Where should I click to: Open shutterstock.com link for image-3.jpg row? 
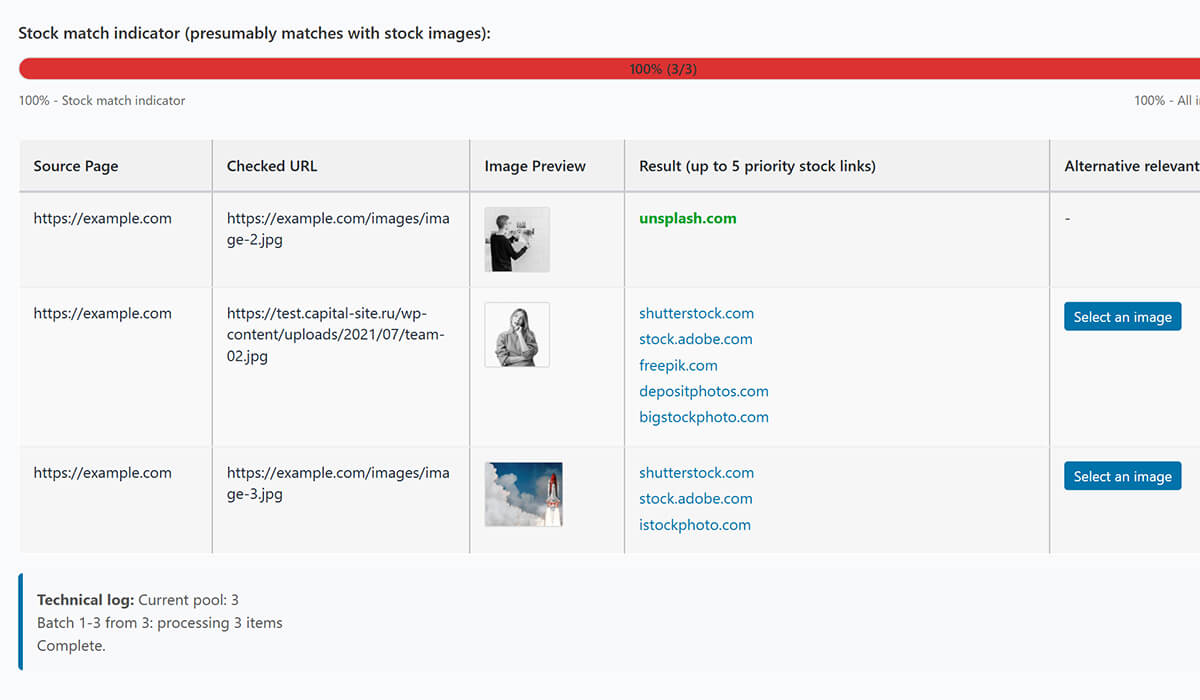(x=696, y=473)
